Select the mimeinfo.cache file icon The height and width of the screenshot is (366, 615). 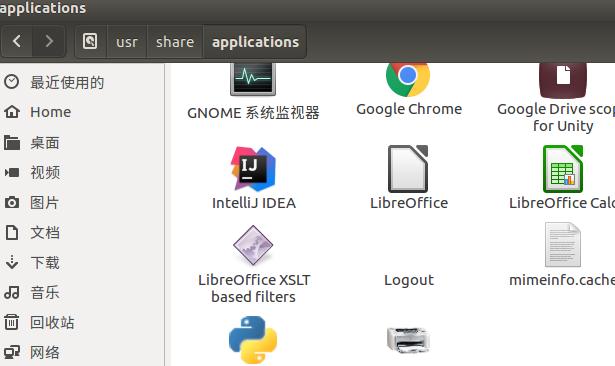click(563, 245)
